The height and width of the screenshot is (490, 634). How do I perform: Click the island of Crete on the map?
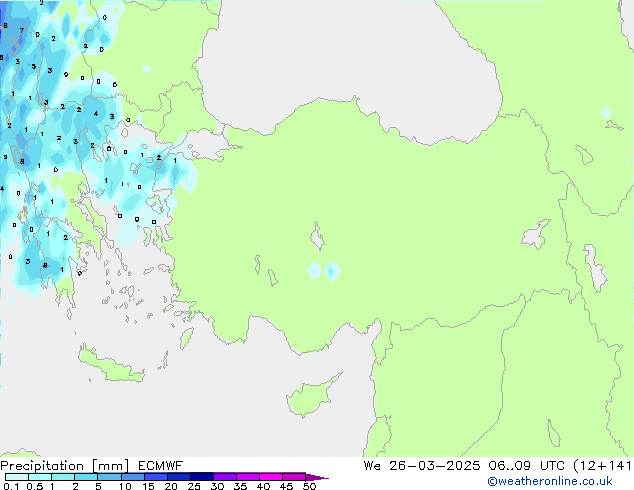(x=110, y=366)
